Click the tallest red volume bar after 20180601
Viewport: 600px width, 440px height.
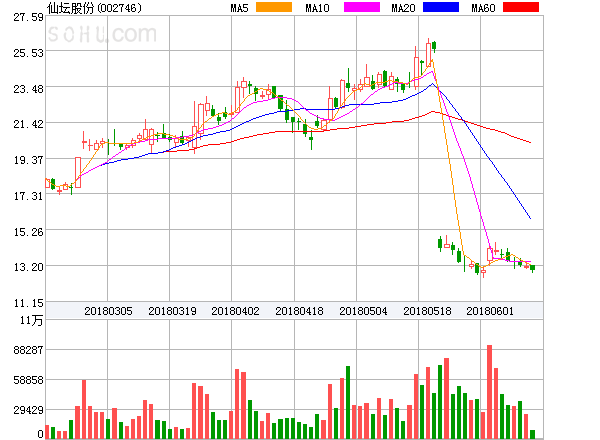[489, 392]
